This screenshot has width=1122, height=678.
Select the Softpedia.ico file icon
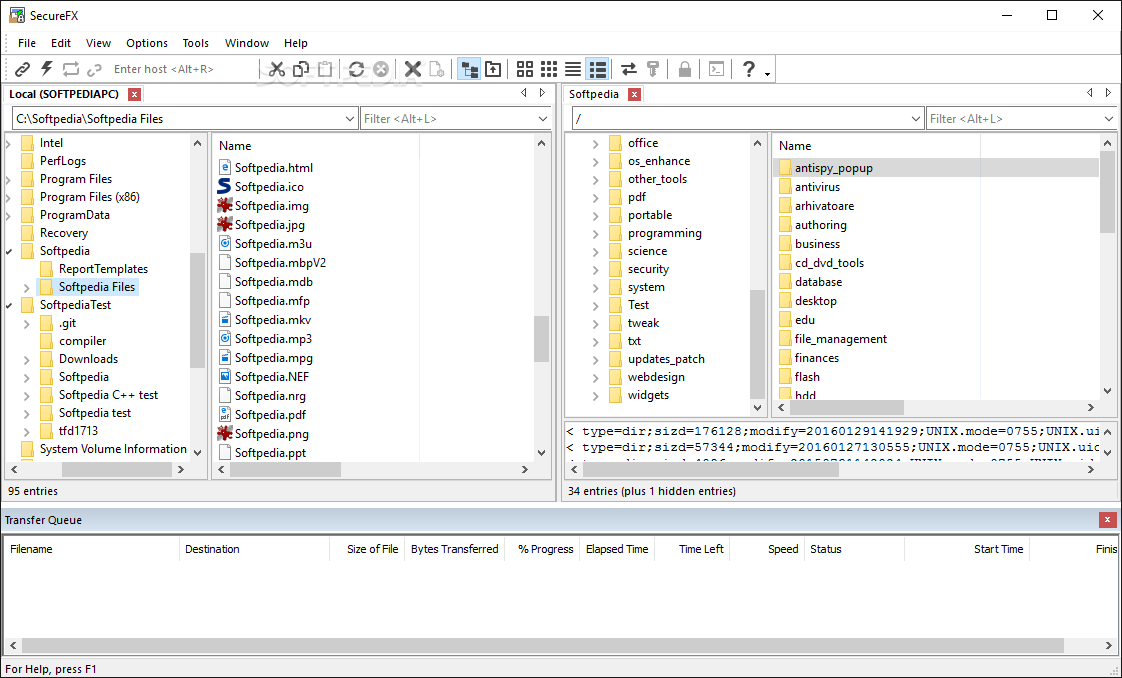225,187
